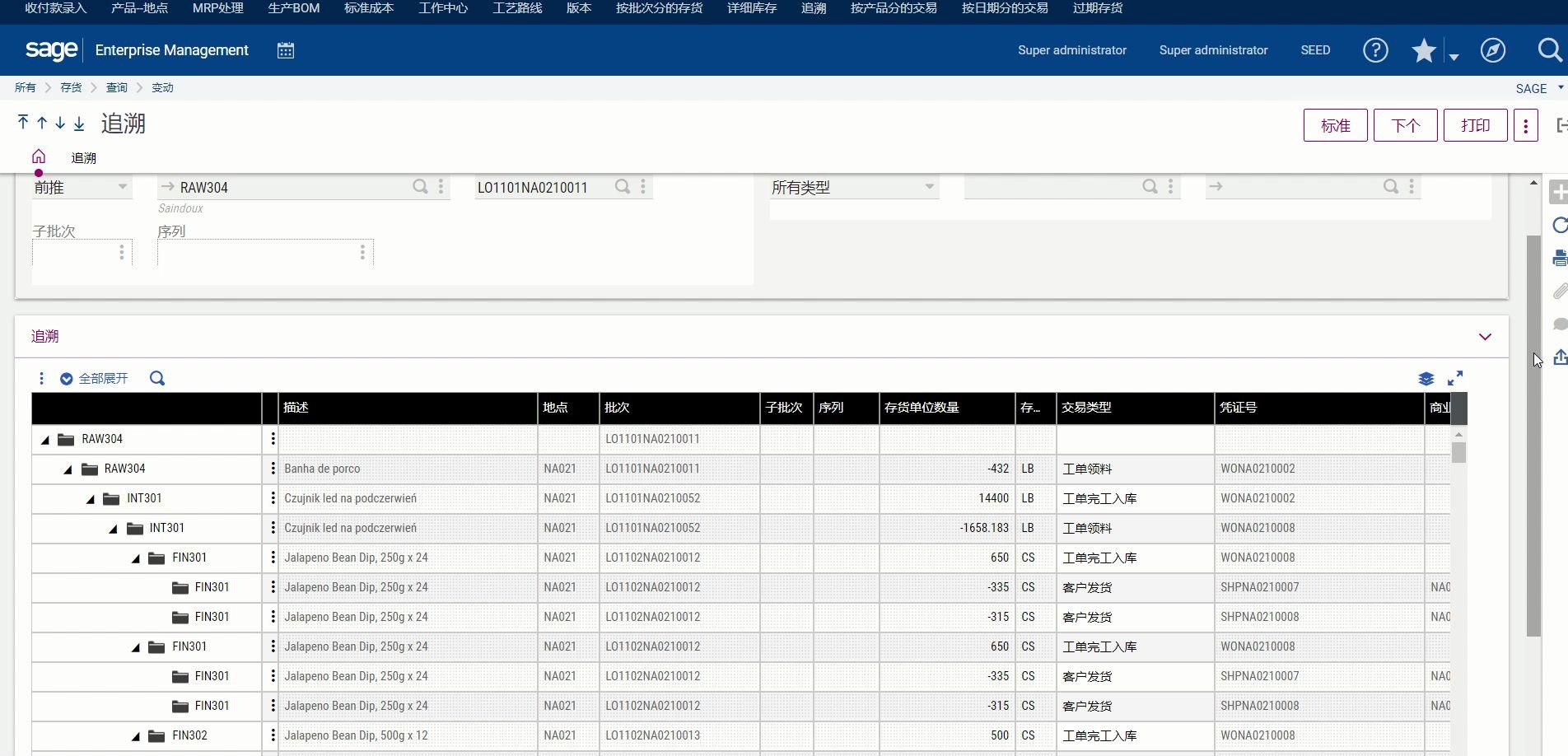Click lookup magnifier for RAW304 field
Viewport: 1568px width, 756px height.
point(420,187)
